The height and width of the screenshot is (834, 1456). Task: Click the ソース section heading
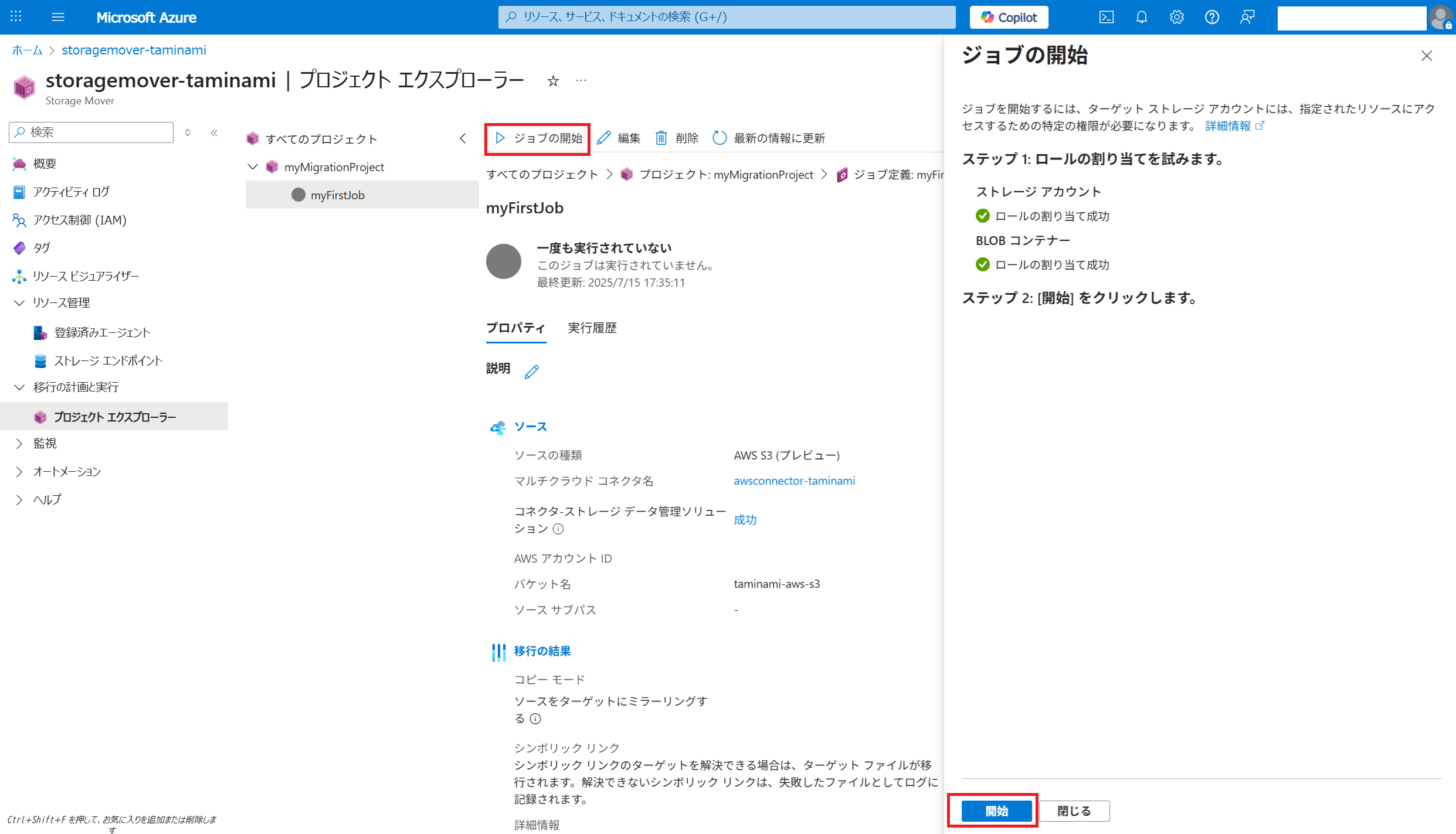pyautogui.click(x=530, y=427)
